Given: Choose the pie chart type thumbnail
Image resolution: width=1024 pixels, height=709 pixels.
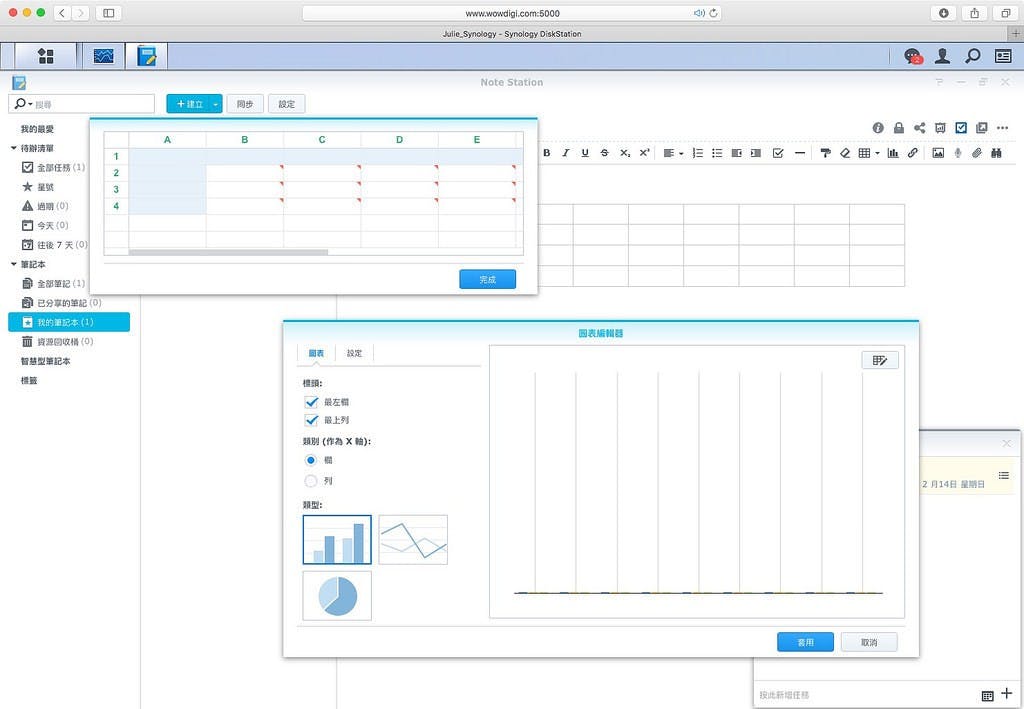Looking at the screenshot, I should coord(337,595).
